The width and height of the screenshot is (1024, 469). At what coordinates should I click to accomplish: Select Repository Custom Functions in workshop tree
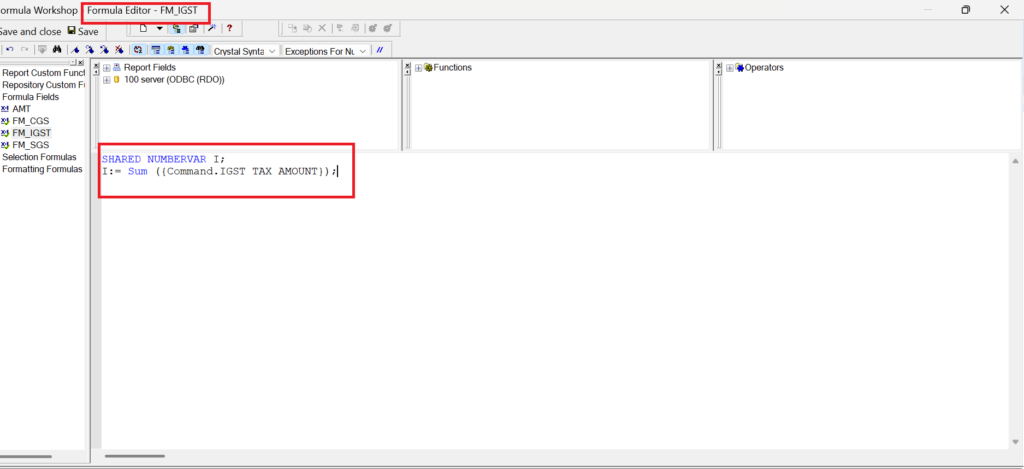[x=44, y=85]
